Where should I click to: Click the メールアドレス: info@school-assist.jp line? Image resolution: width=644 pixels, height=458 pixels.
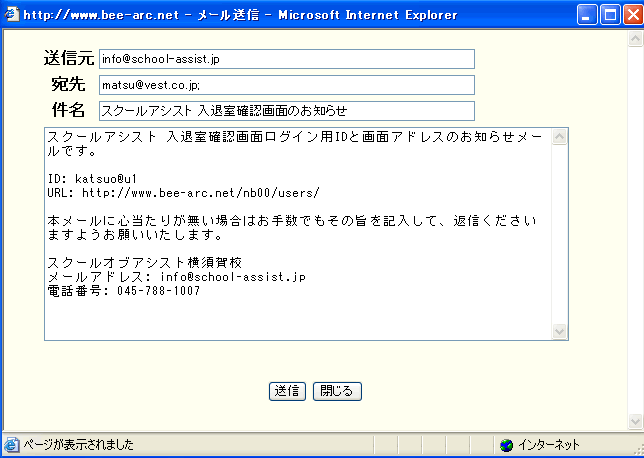176,277
